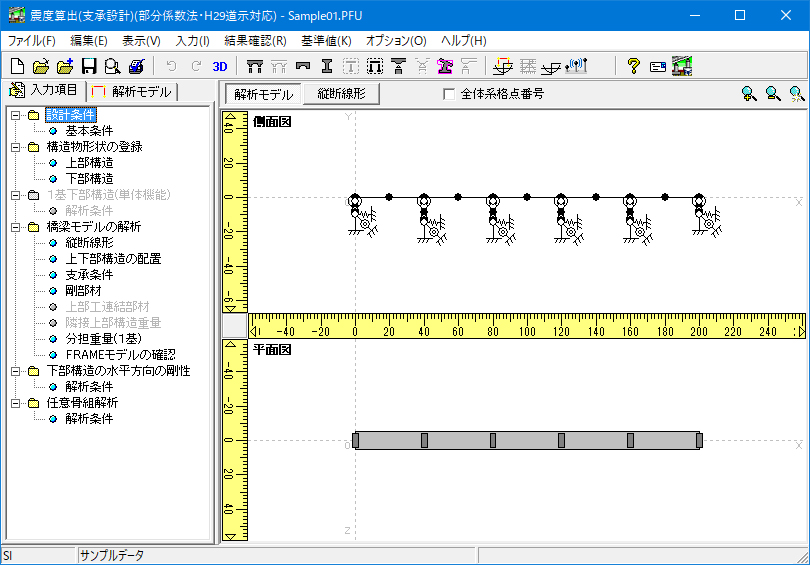This screenshot has width=810, height=565.
Task: Select 解析条件 under 下部構造の水平方向の剛性
Action: click(x=89, y=387)
